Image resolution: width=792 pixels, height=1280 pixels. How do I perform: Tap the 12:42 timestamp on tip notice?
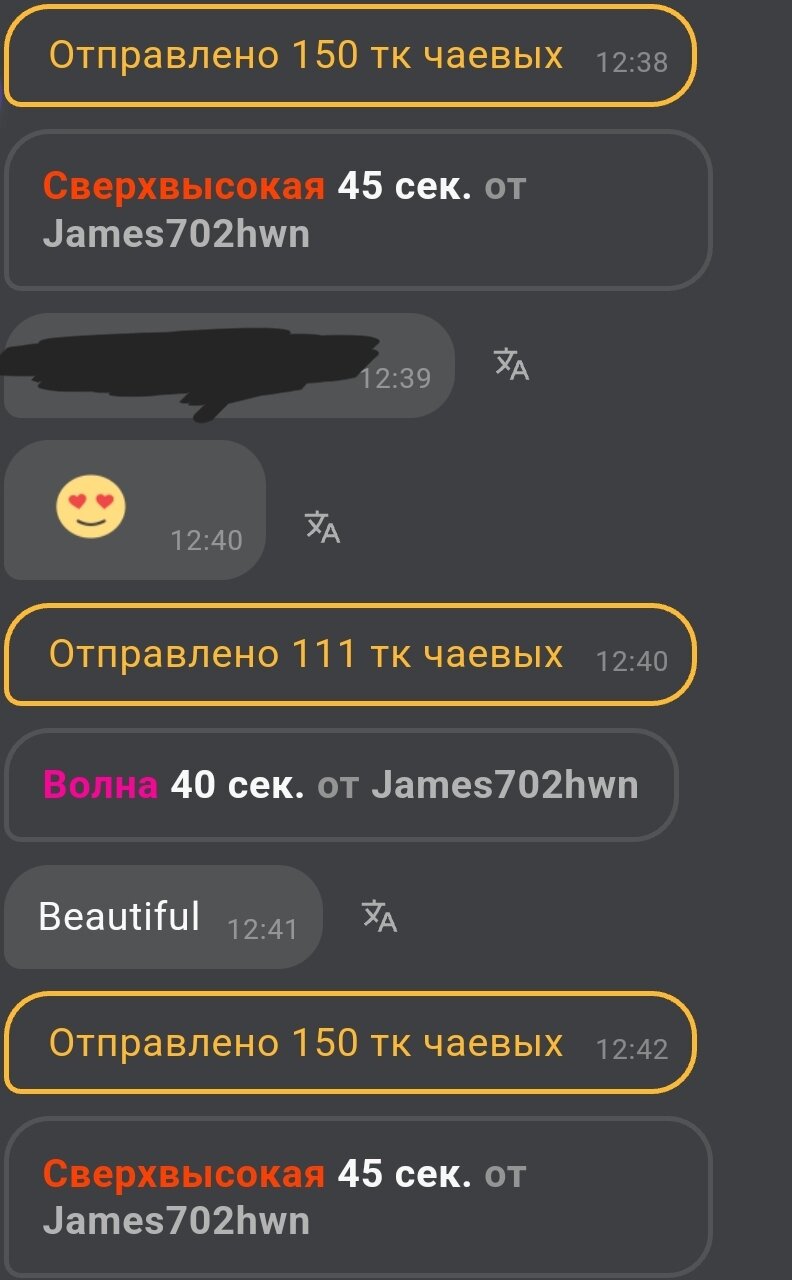(x=632, y=1049)
